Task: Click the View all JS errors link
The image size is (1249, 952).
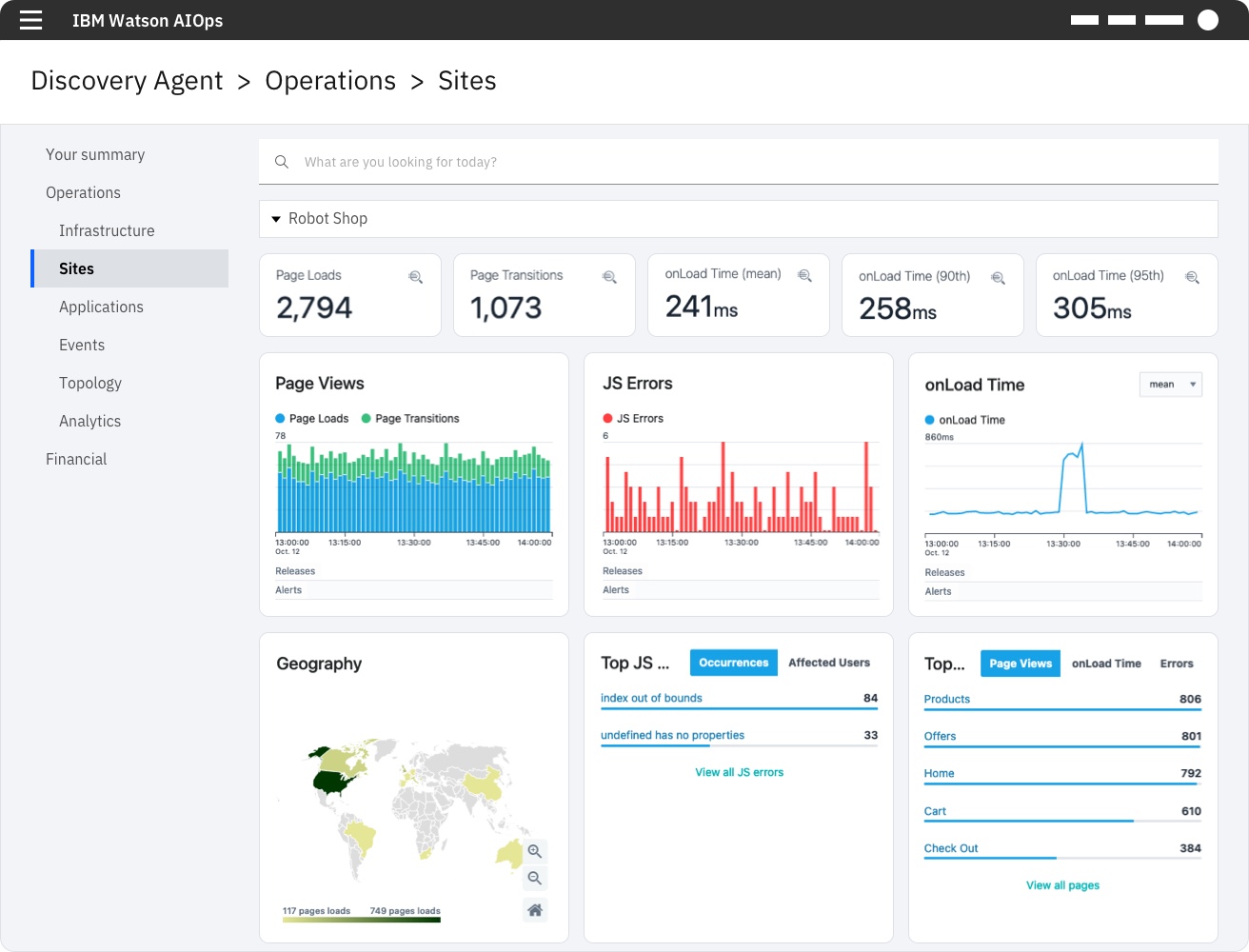Action: tap(739, 772)
